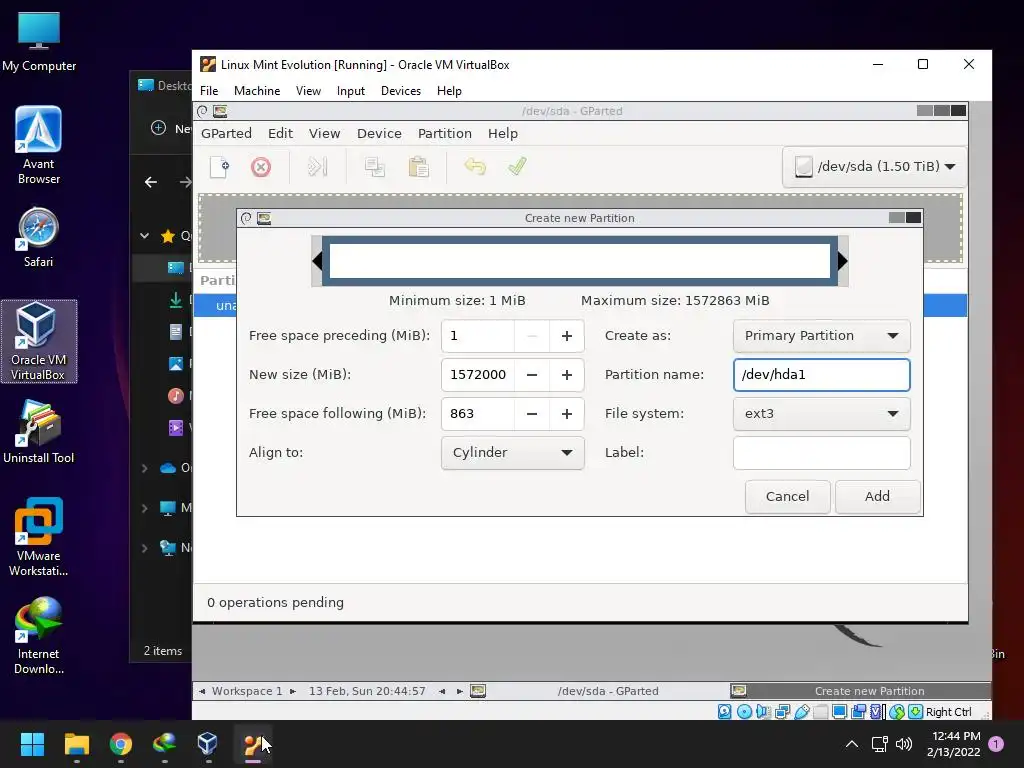This screenshot has width=1024, height=768.
Task: Click the /dev/sda - GParted panel task button
Action: (x=600, y=691)
